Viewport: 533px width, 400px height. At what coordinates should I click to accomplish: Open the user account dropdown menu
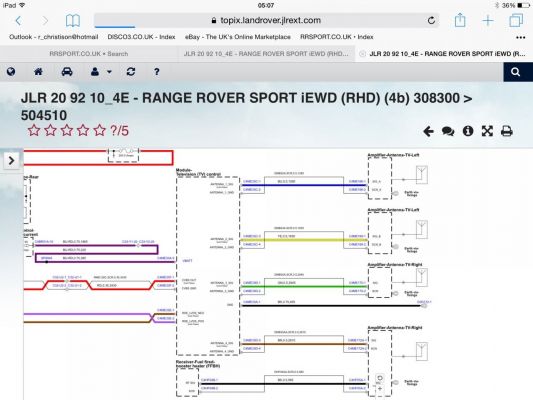(x=101, y=72)
